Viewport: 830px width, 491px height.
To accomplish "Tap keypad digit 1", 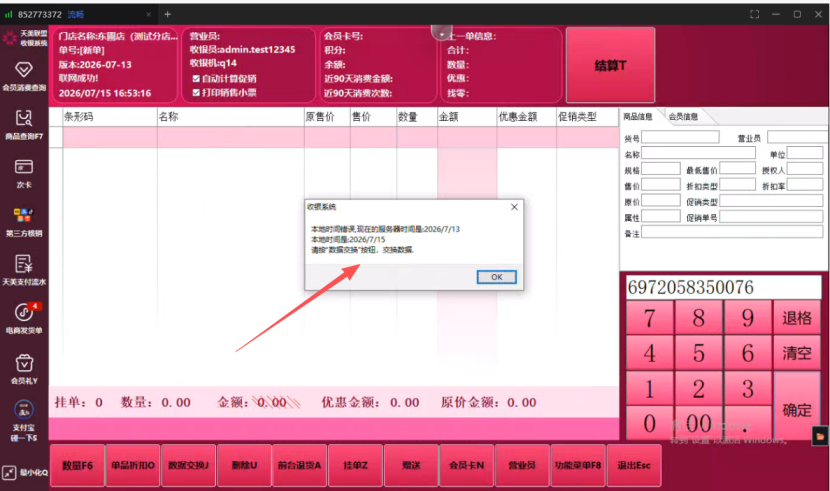I will click(x=649, y=389).
